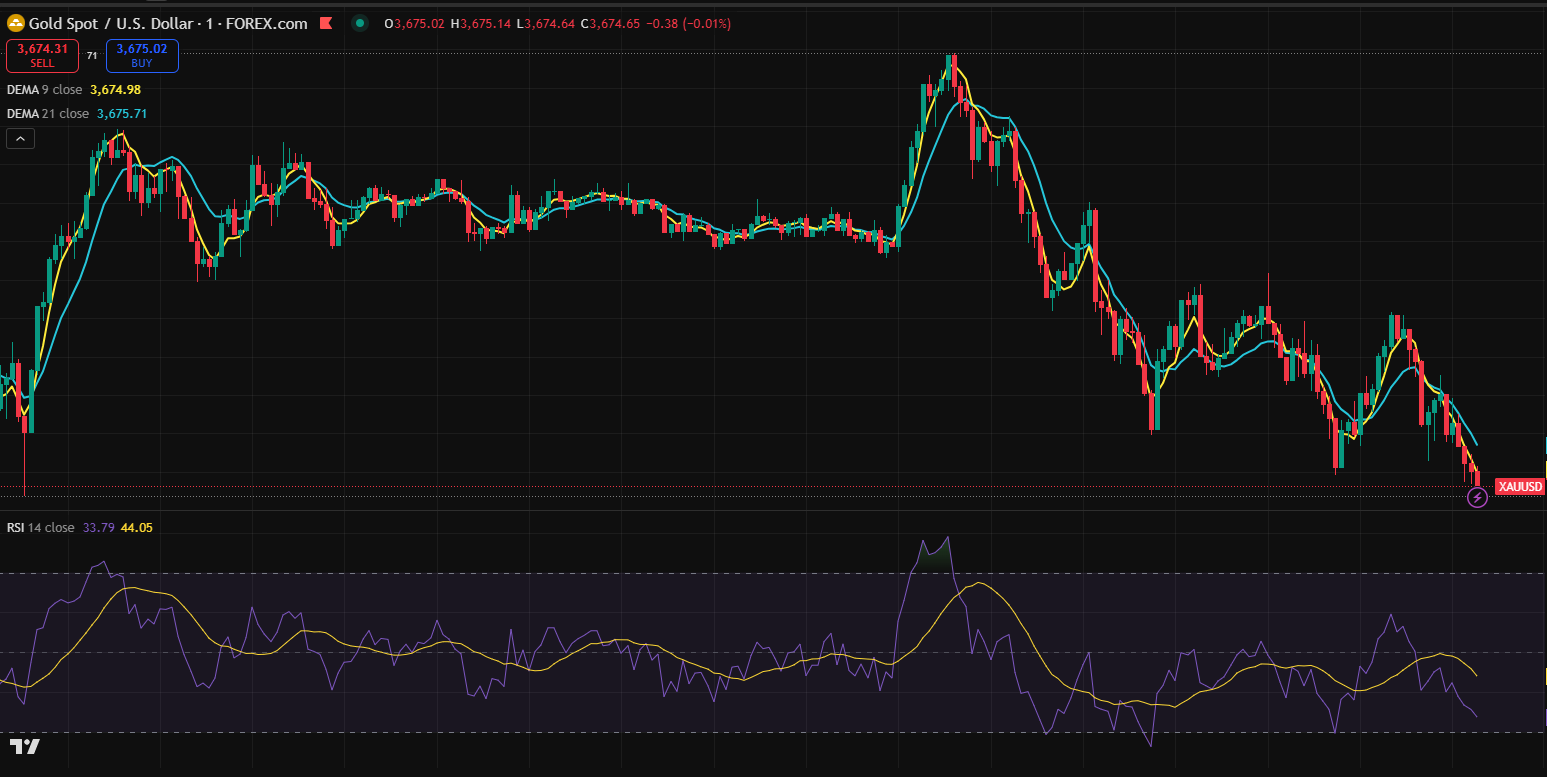Click the red flag icon beside FOREX.com

click(326, 23)
